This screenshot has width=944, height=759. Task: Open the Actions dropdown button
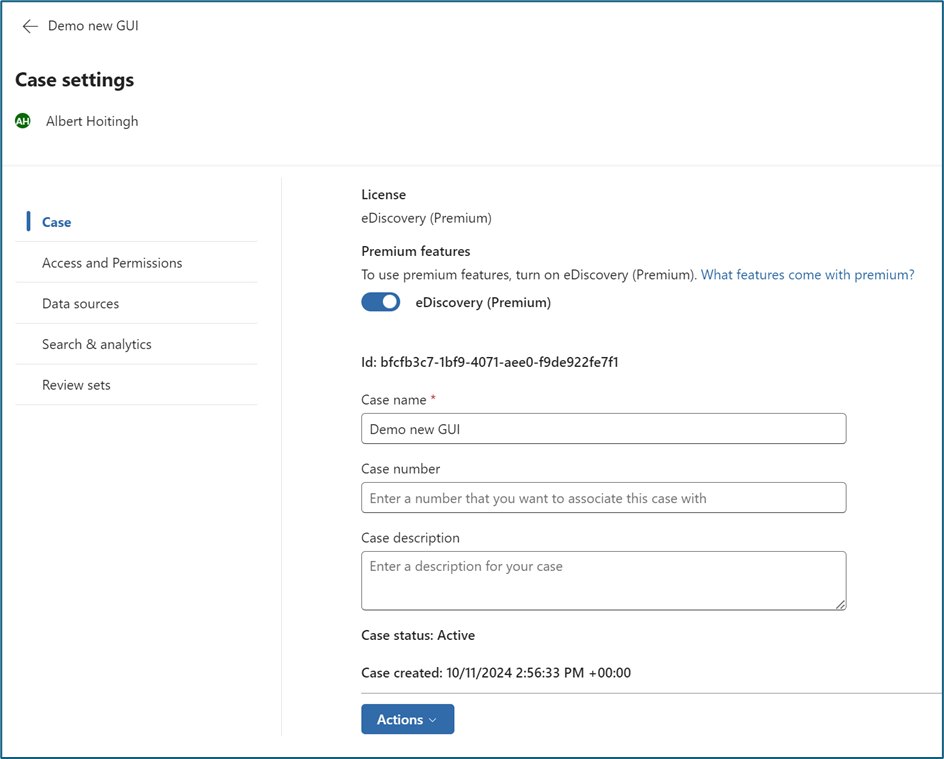point(407,719)
